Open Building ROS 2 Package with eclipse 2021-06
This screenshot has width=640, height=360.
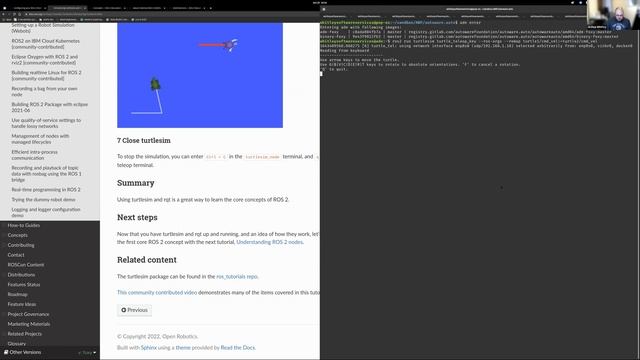[49, 107]
